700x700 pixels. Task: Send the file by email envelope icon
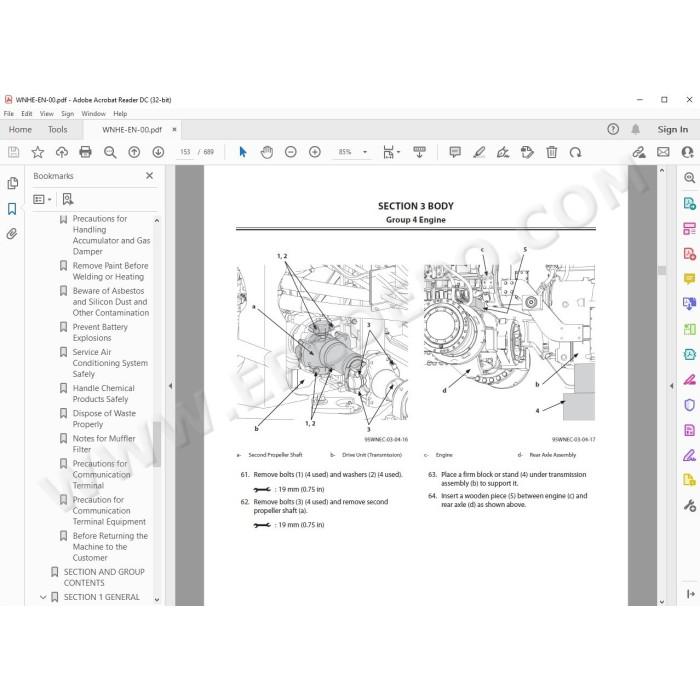tap(663, 152)
